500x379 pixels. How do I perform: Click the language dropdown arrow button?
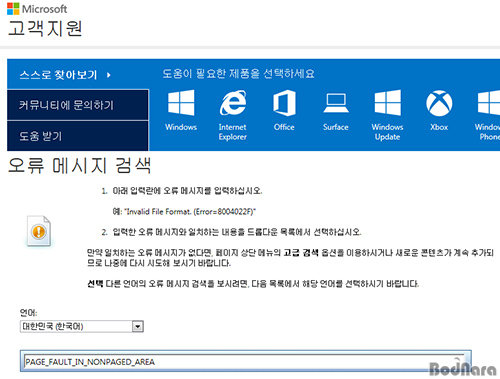click(138, 326)
